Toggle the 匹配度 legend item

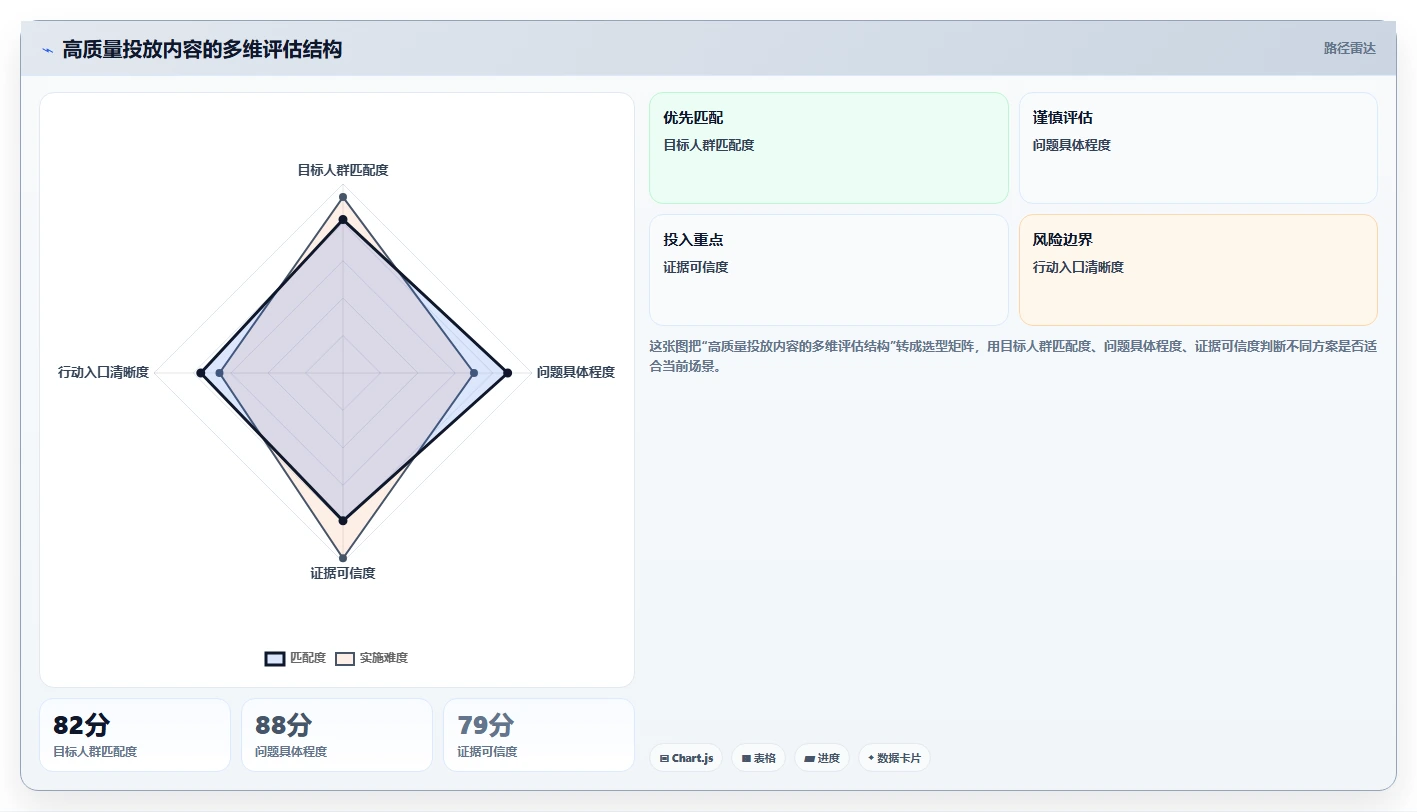(x=295, y=658)
